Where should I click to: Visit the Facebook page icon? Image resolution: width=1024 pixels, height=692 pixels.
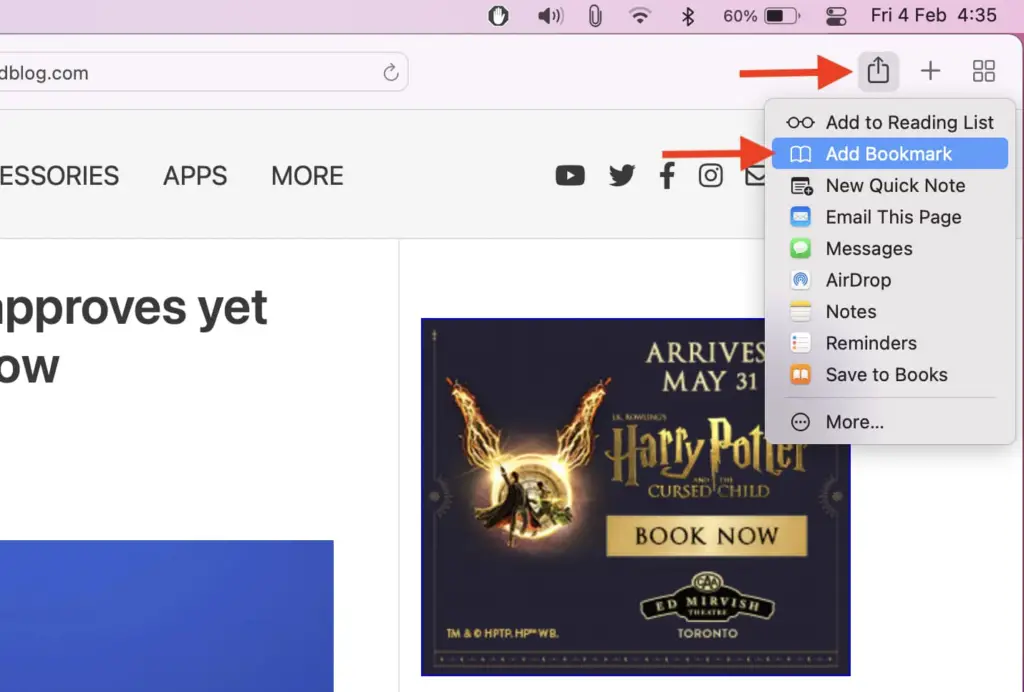tap(667, 175)
